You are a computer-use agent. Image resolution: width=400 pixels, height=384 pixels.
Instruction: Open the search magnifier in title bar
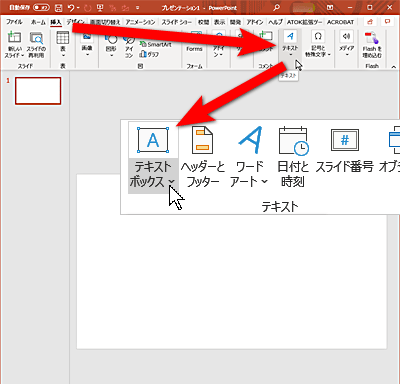(276, 7)
